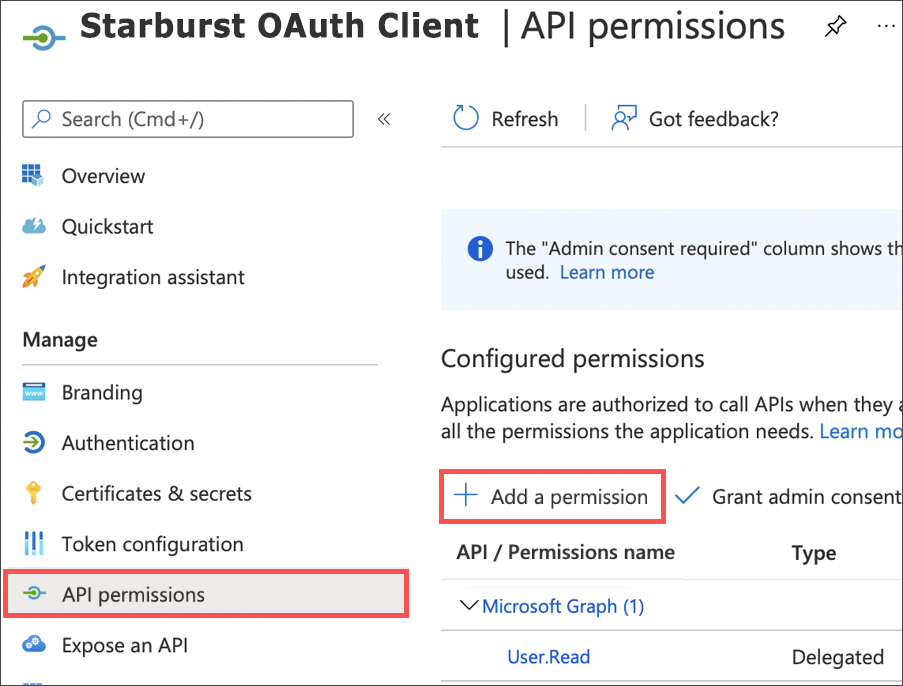Image resolution: width=903 pixels, height=686 pixels.
Task: Open the Overview page icon
Action: (33, 175)
